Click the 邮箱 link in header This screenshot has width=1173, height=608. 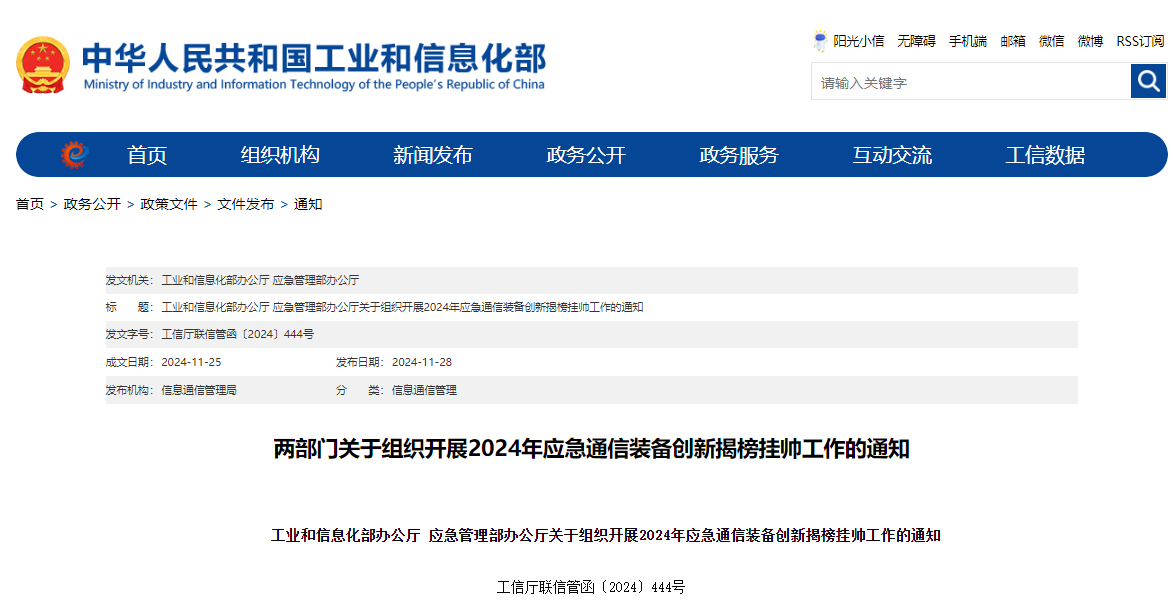[x=1013, y=41]
